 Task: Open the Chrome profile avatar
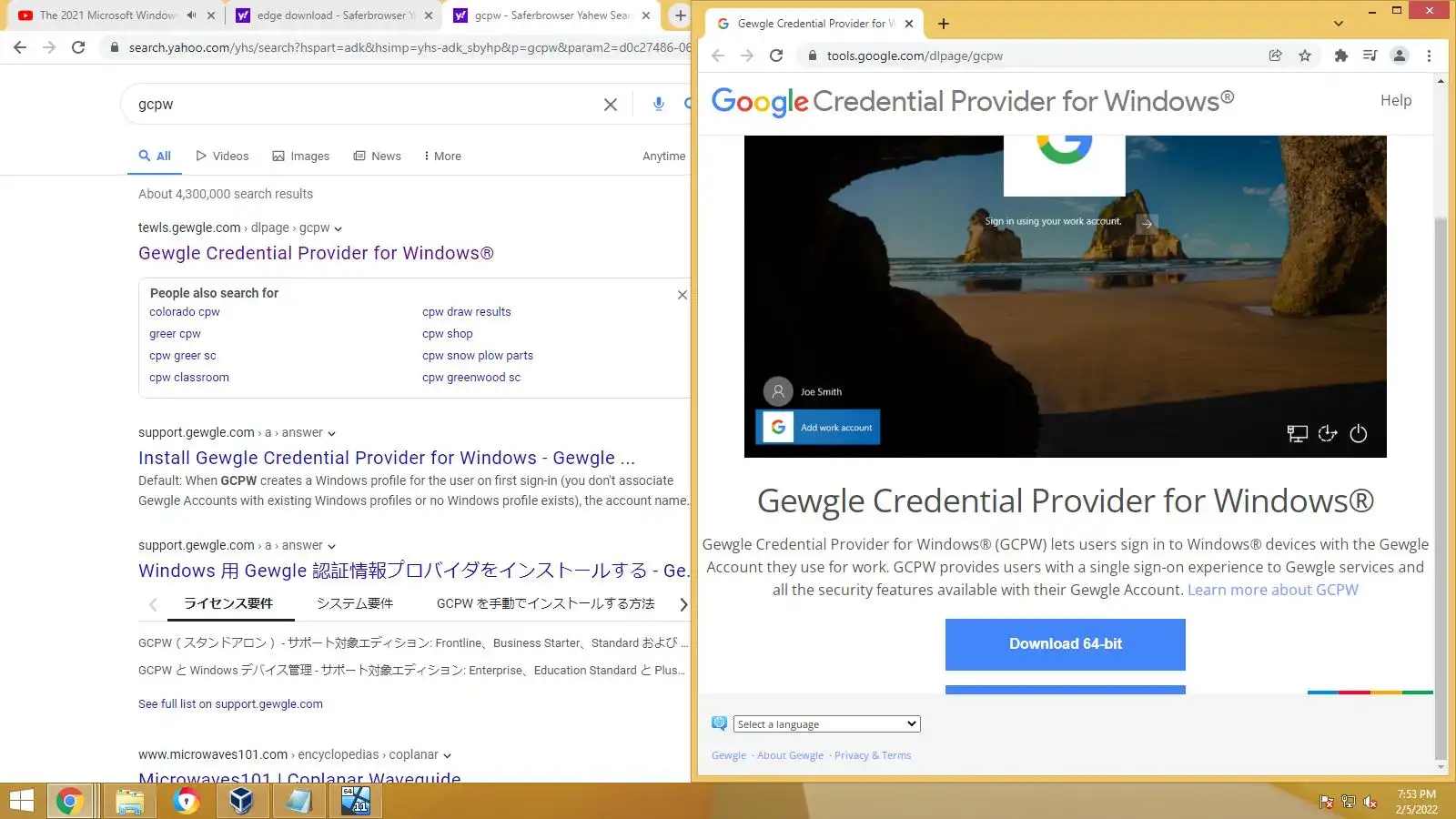(x=1400, y=56)
